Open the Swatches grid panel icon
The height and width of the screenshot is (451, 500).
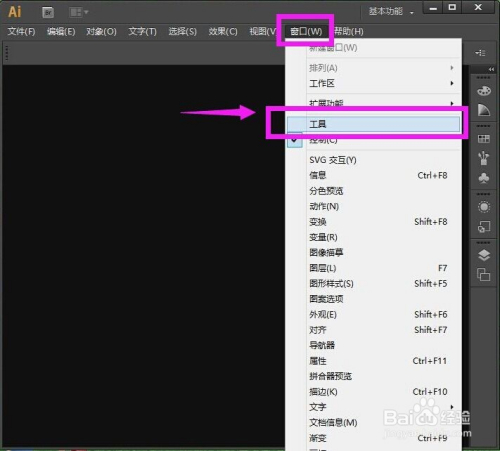point(484,139)
